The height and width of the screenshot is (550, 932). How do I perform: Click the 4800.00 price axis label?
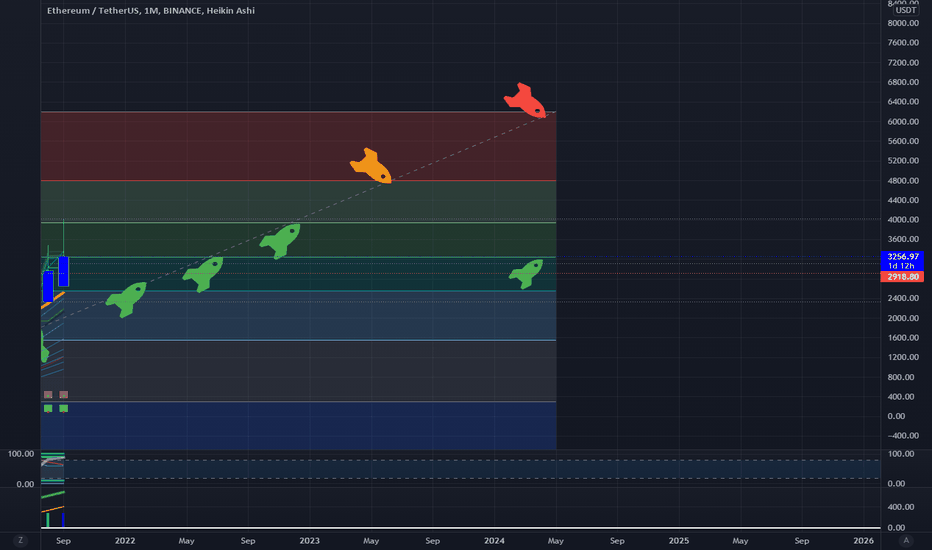903,181
